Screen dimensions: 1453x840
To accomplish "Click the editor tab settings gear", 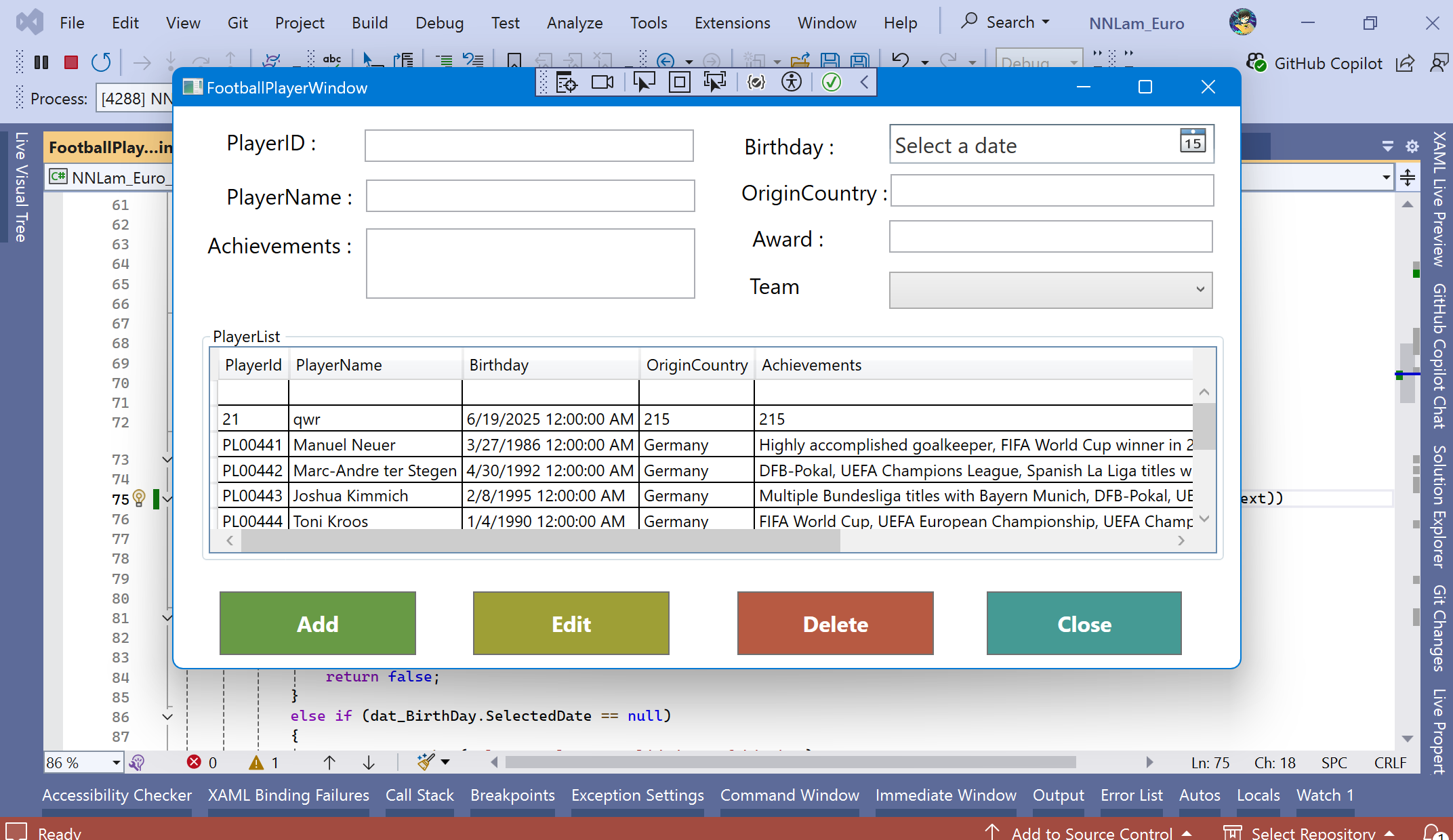I will pos(1412,146).
